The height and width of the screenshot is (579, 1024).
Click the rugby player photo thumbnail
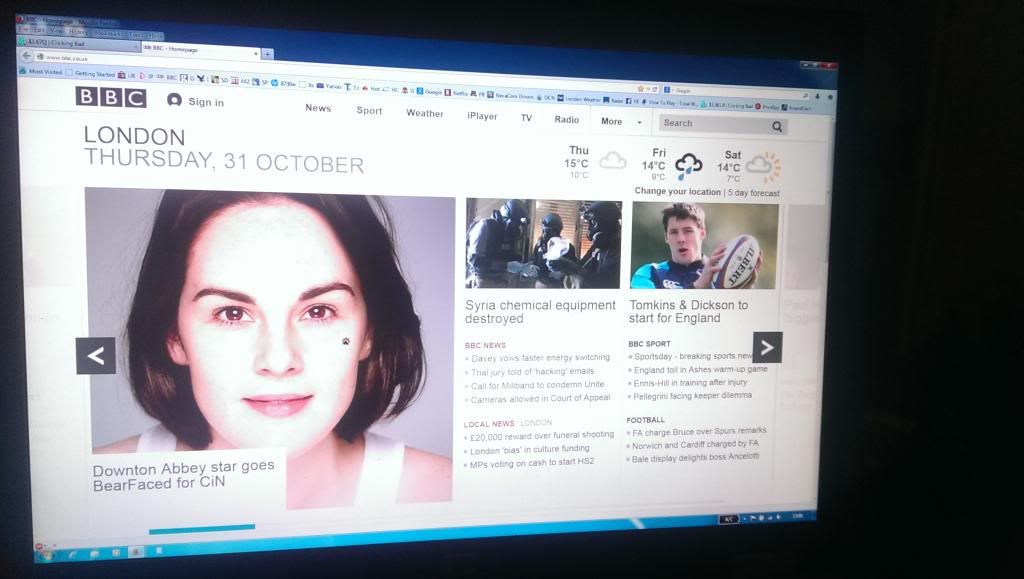[705, 245]
